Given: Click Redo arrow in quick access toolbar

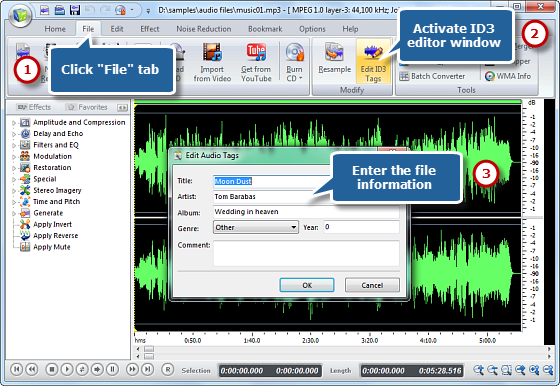Looking at the screenshot, I should (x=105, y=10).
